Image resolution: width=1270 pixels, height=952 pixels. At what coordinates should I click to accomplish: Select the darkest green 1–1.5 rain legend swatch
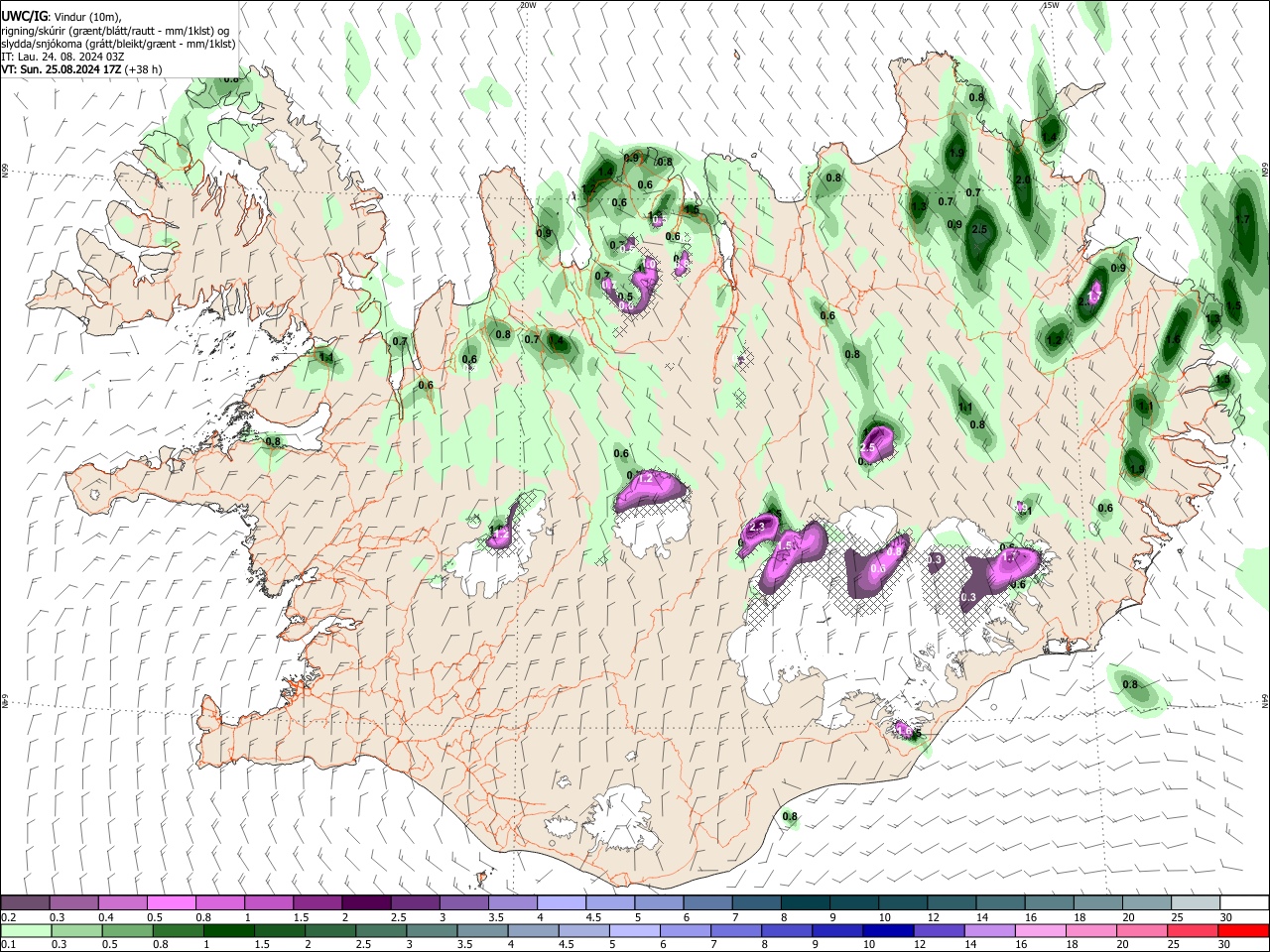pos(229,931)
